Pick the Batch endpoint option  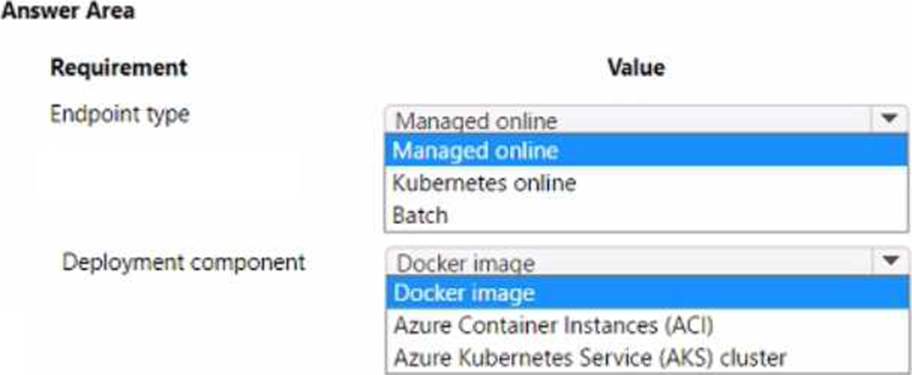tap(646, 215)
